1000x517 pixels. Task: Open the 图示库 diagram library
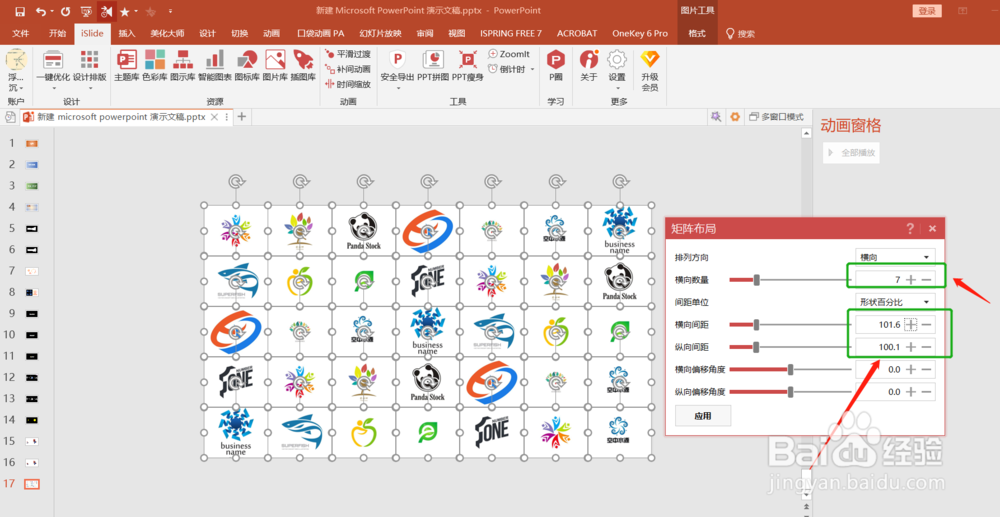click(x=182, y=66)
